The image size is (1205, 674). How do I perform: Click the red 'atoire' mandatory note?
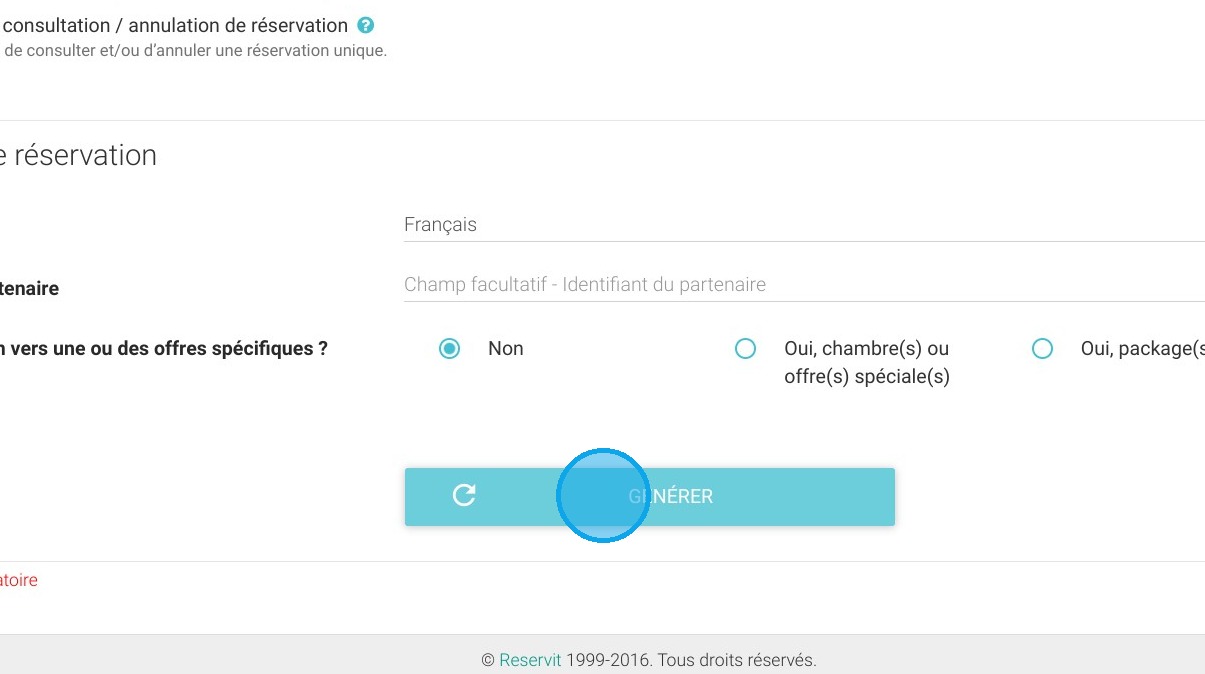[19, 580]
